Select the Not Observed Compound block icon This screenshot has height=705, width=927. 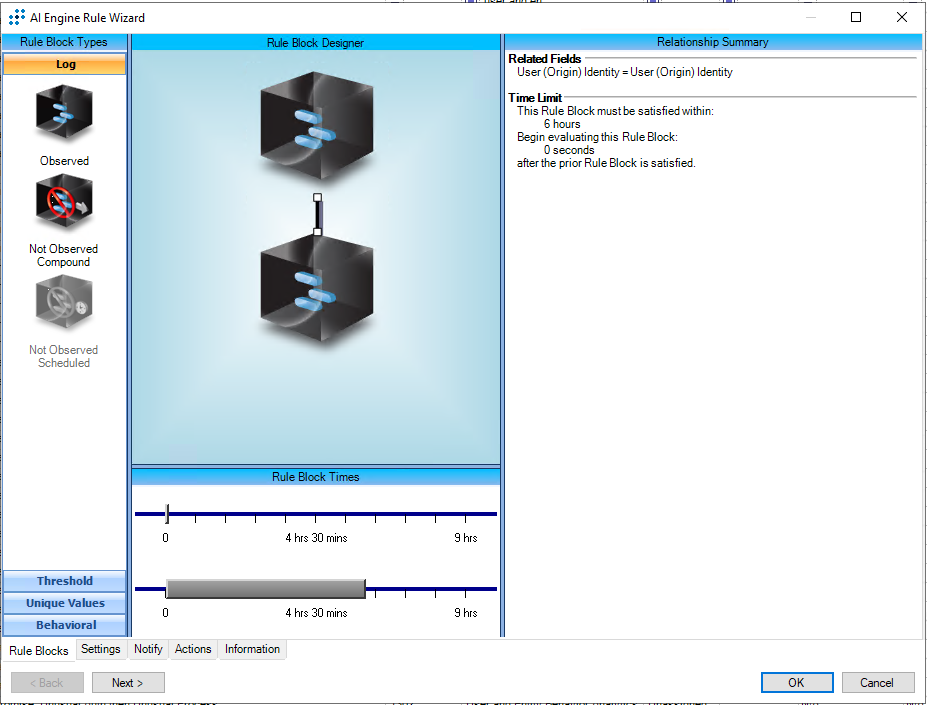64,203
